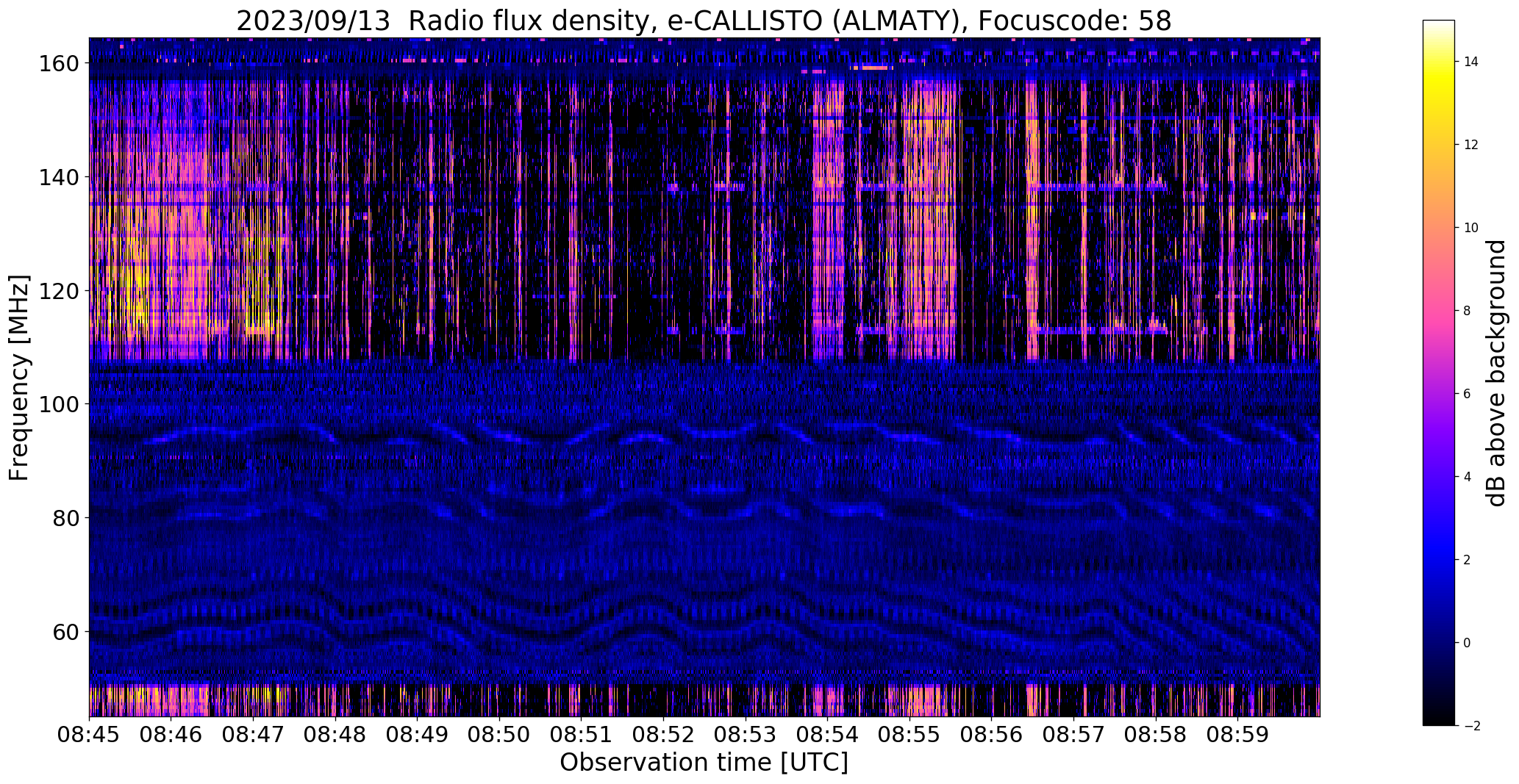
Task: Click the 4 colorbar tick label
Action: (1468, 477)
